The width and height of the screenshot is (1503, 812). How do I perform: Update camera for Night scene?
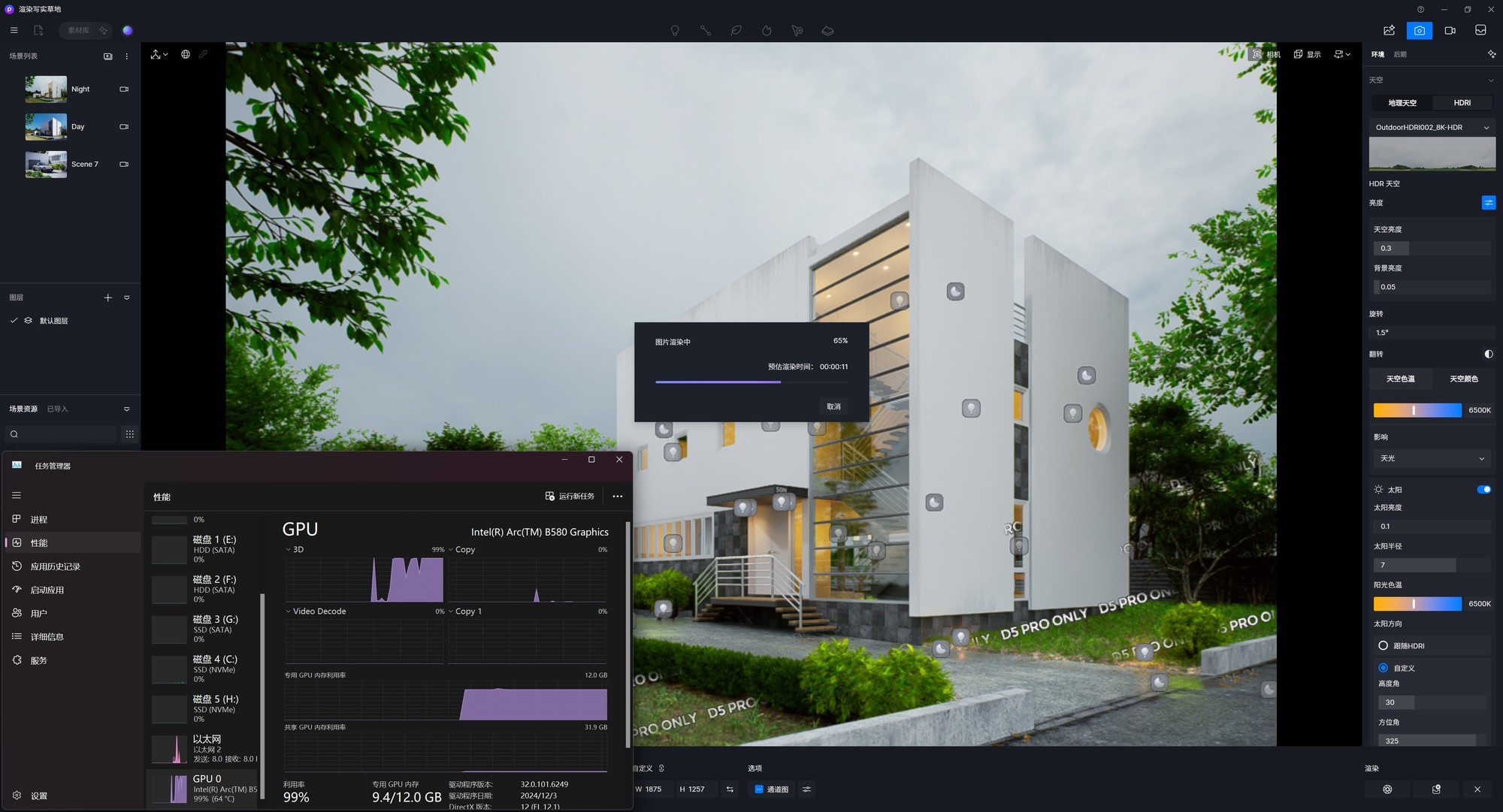click(124, 89)
